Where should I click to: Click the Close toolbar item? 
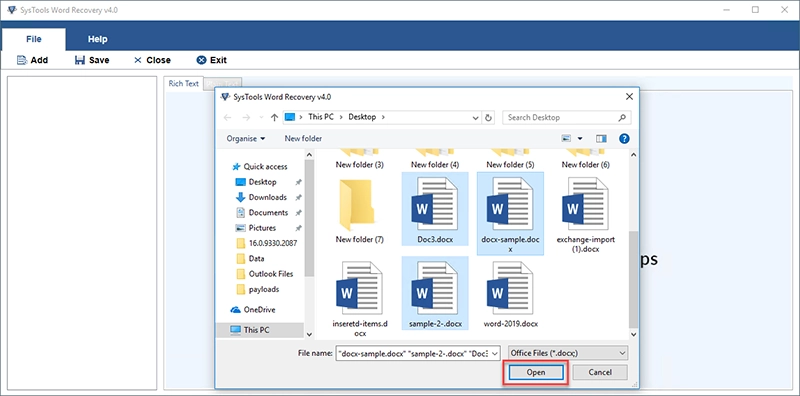[152, 60]
